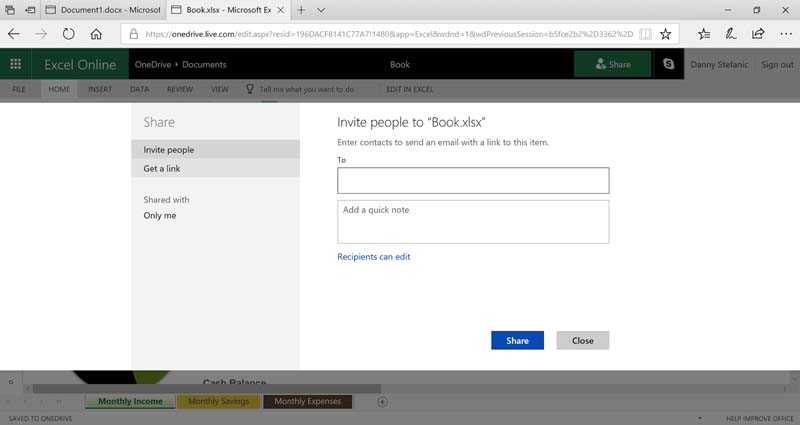Click EDIT IN EXCEL command

[x=409, y=89]
